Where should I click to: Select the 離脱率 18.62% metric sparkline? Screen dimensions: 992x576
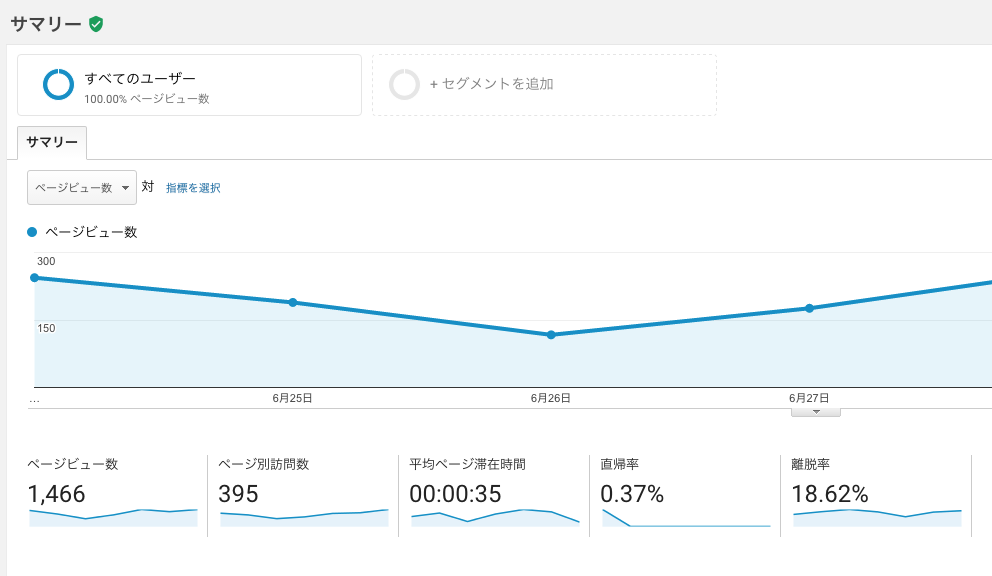tap(877, 517)
